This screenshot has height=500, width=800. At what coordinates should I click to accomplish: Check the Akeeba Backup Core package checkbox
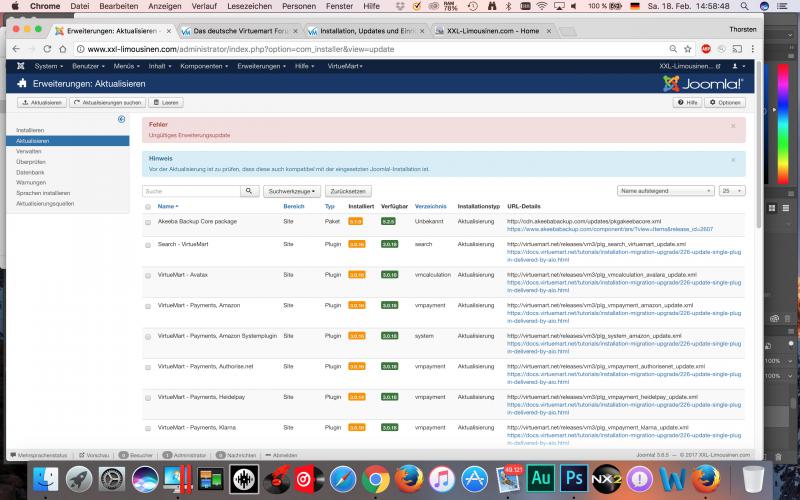148,221
